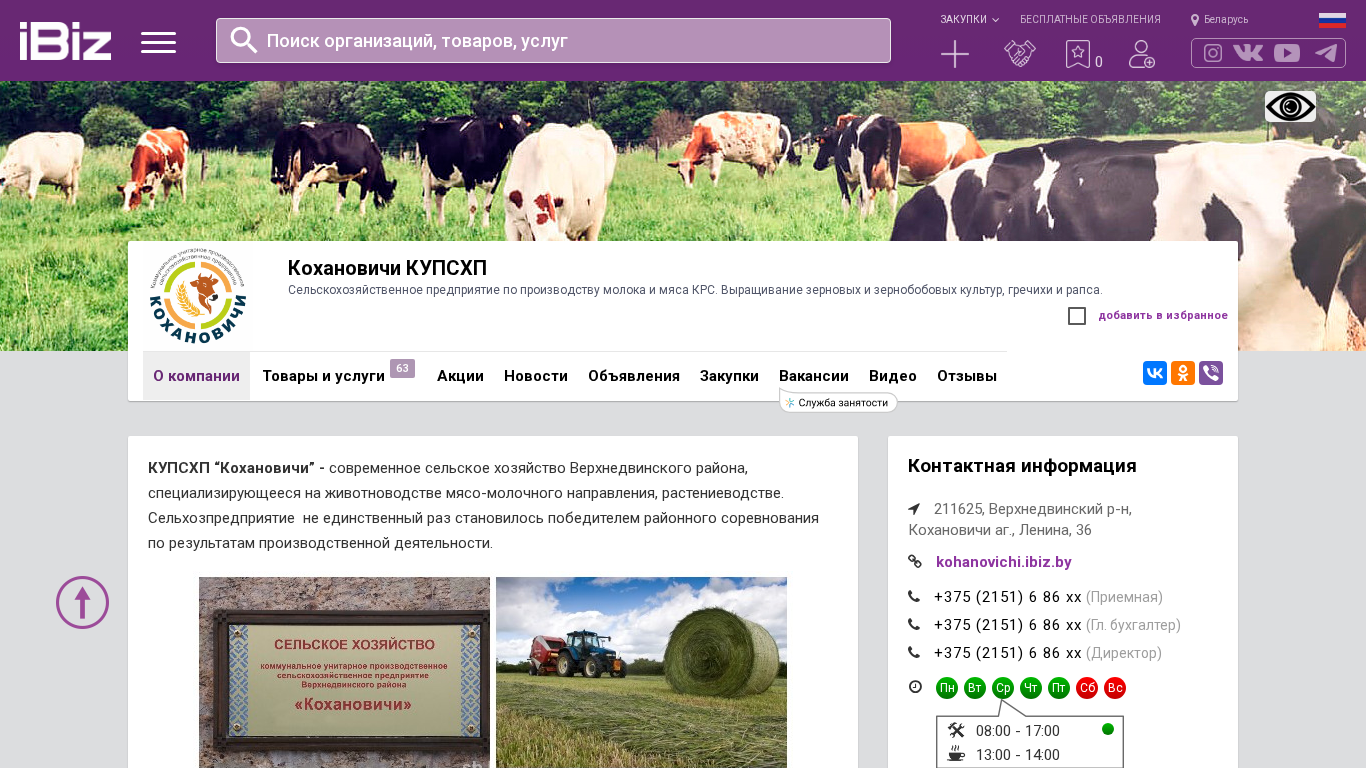Call the Директор phone number

pyautogui.click(x=1008, y=653)
